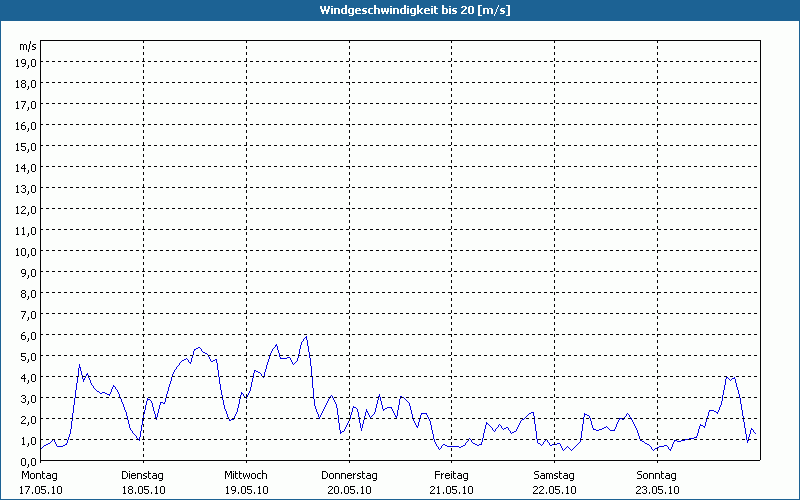Click the 'Donnerstag' day label
The height and width of the screenshot is (500, 800).
pos(349,476)
